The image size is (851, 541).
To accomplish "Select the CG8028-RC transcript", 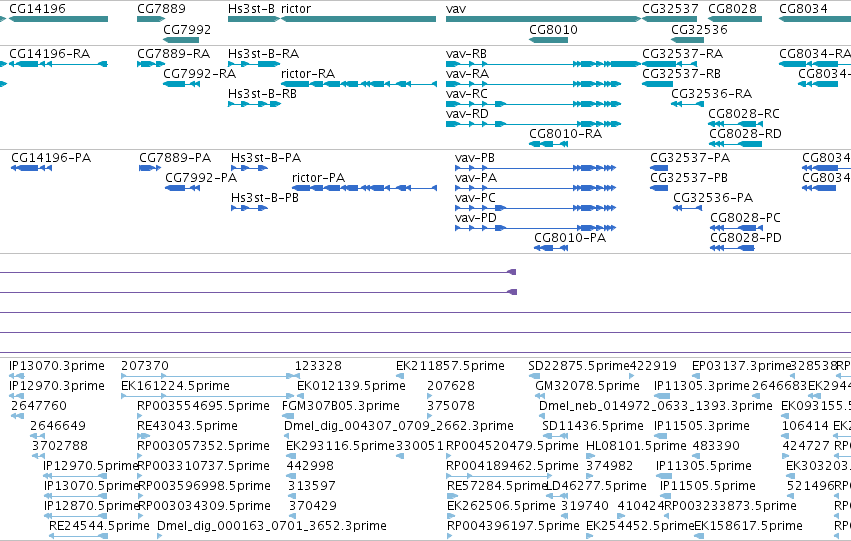I will pos(735,124).
